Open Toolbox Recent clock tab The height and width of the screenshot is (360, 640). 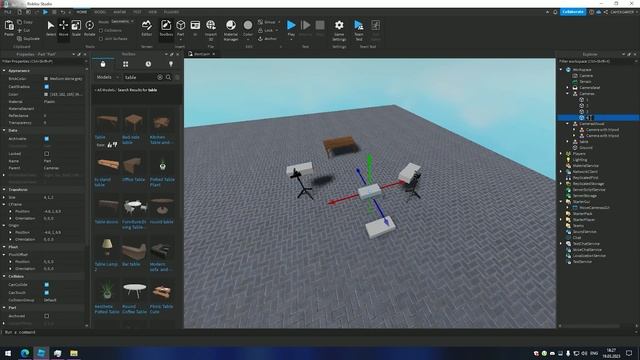(148, 64)
